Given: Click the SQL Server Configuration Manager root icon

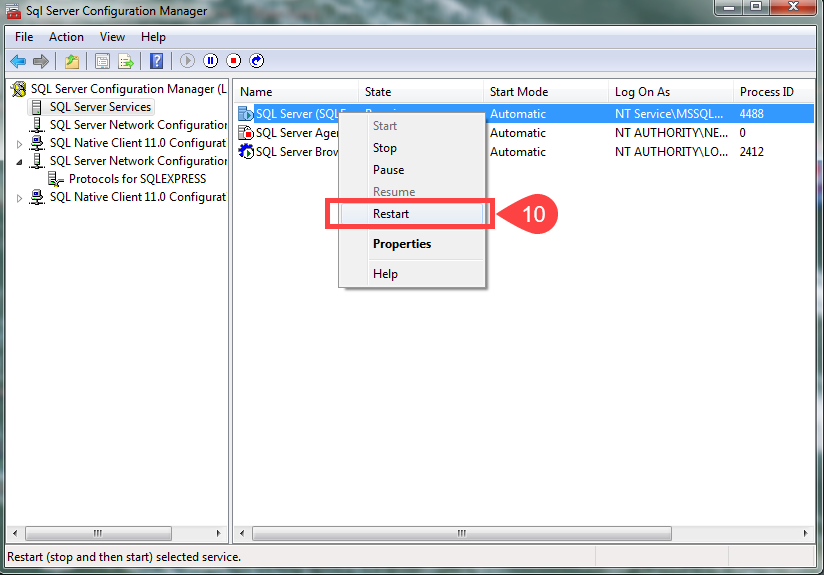Looking at the screenshot, I should (x=19, y=89).
